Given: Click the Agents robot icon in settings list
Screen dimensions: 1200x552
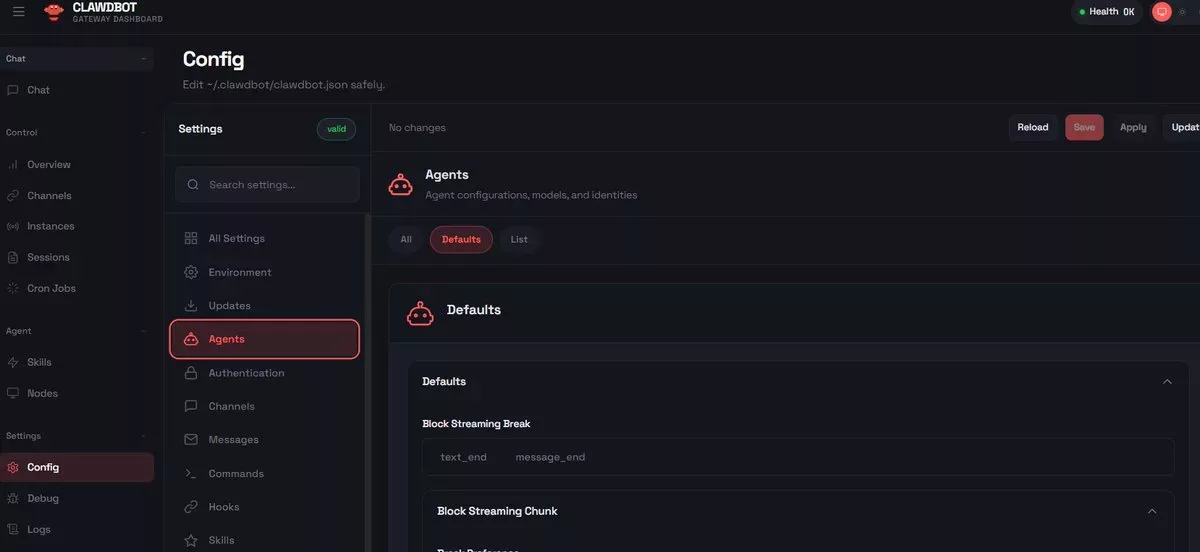Looking at the screenshot, I should coord(191,339).
